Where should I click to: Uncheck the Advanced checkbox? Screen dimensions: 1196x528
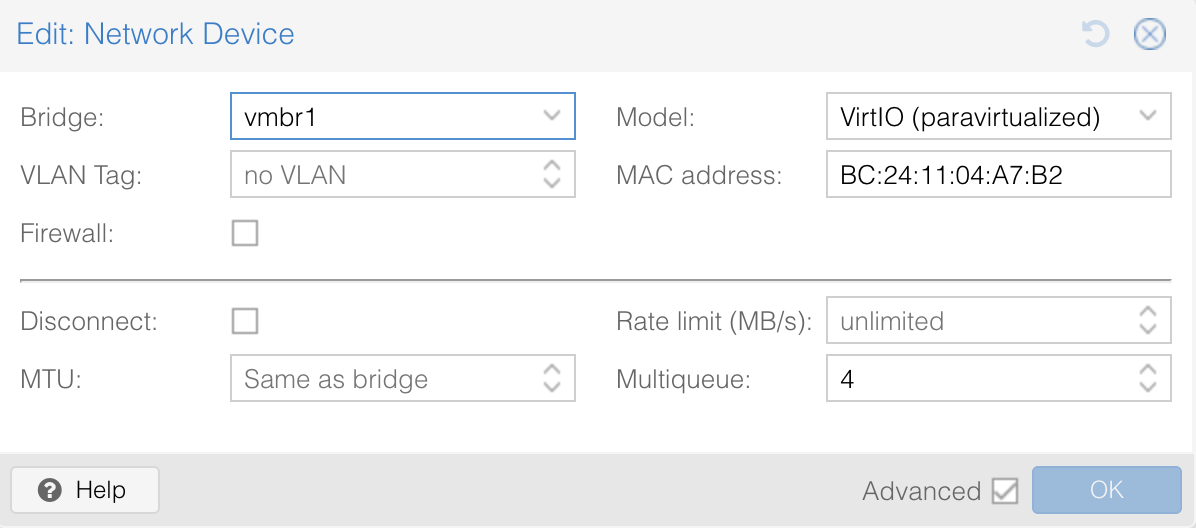point(1005,491)
